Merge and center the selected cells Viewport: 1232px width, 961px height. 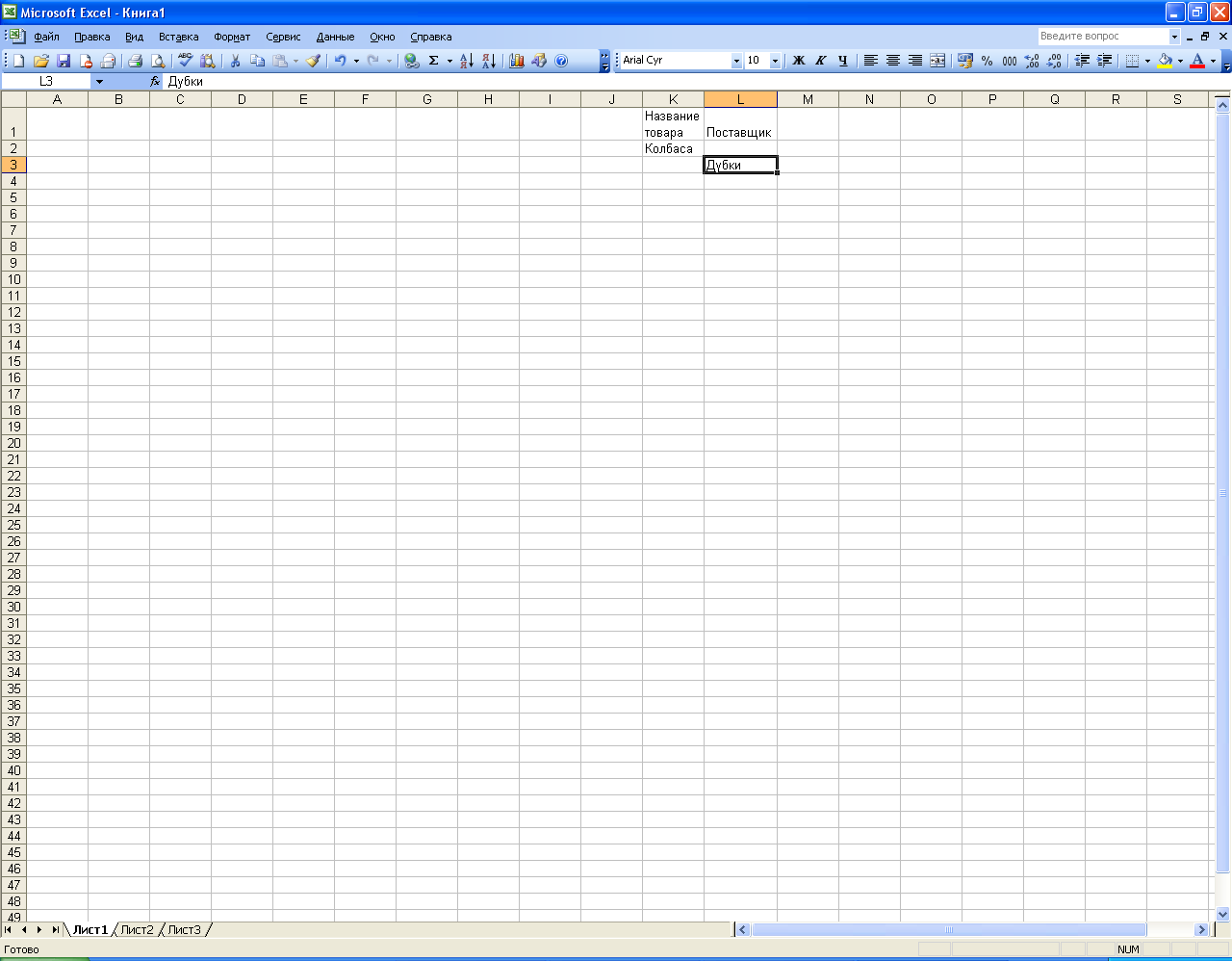click(937, 61)
